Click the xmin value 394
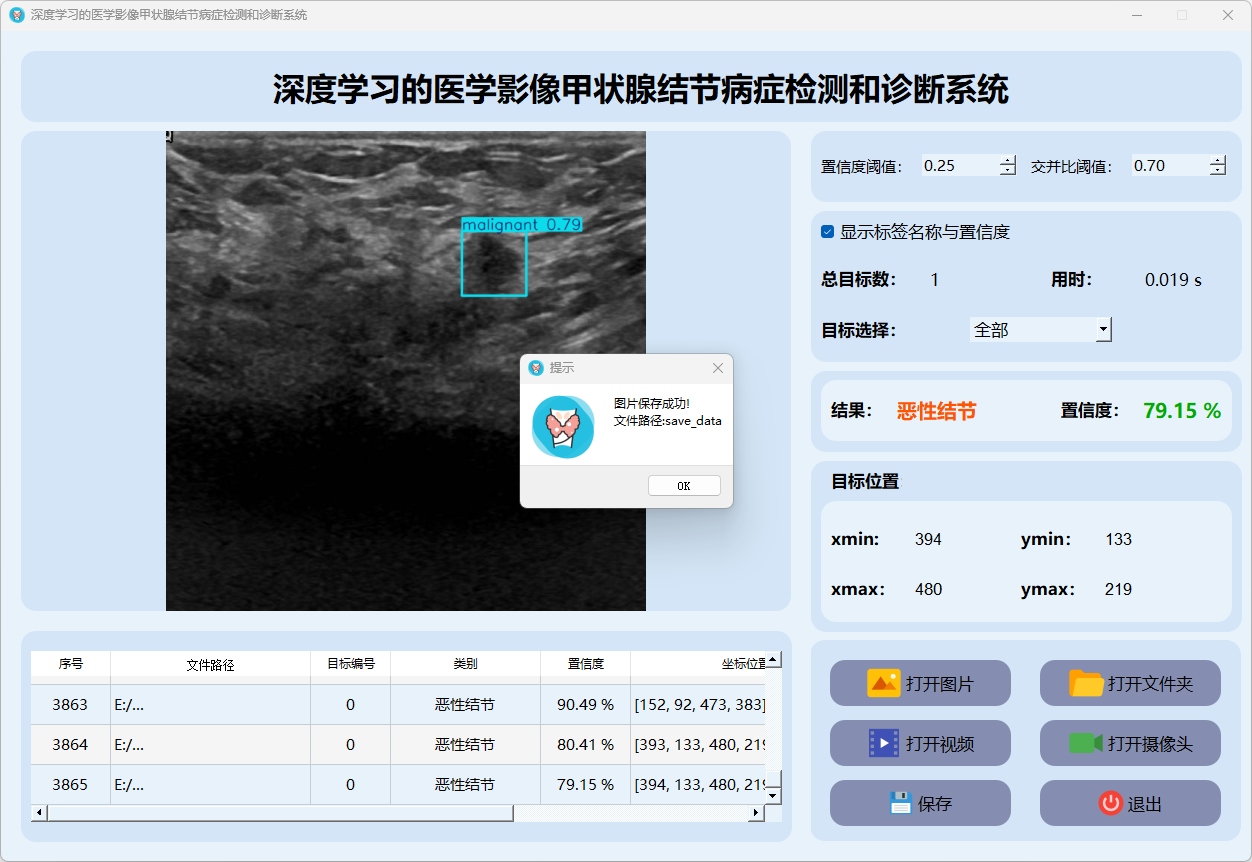Screen dimensions: 1252x862 pos(928,539)
